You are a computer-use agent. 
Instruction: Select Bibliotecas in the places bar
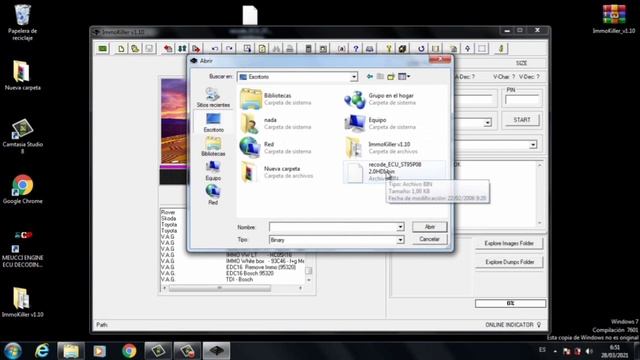(213, 147)
